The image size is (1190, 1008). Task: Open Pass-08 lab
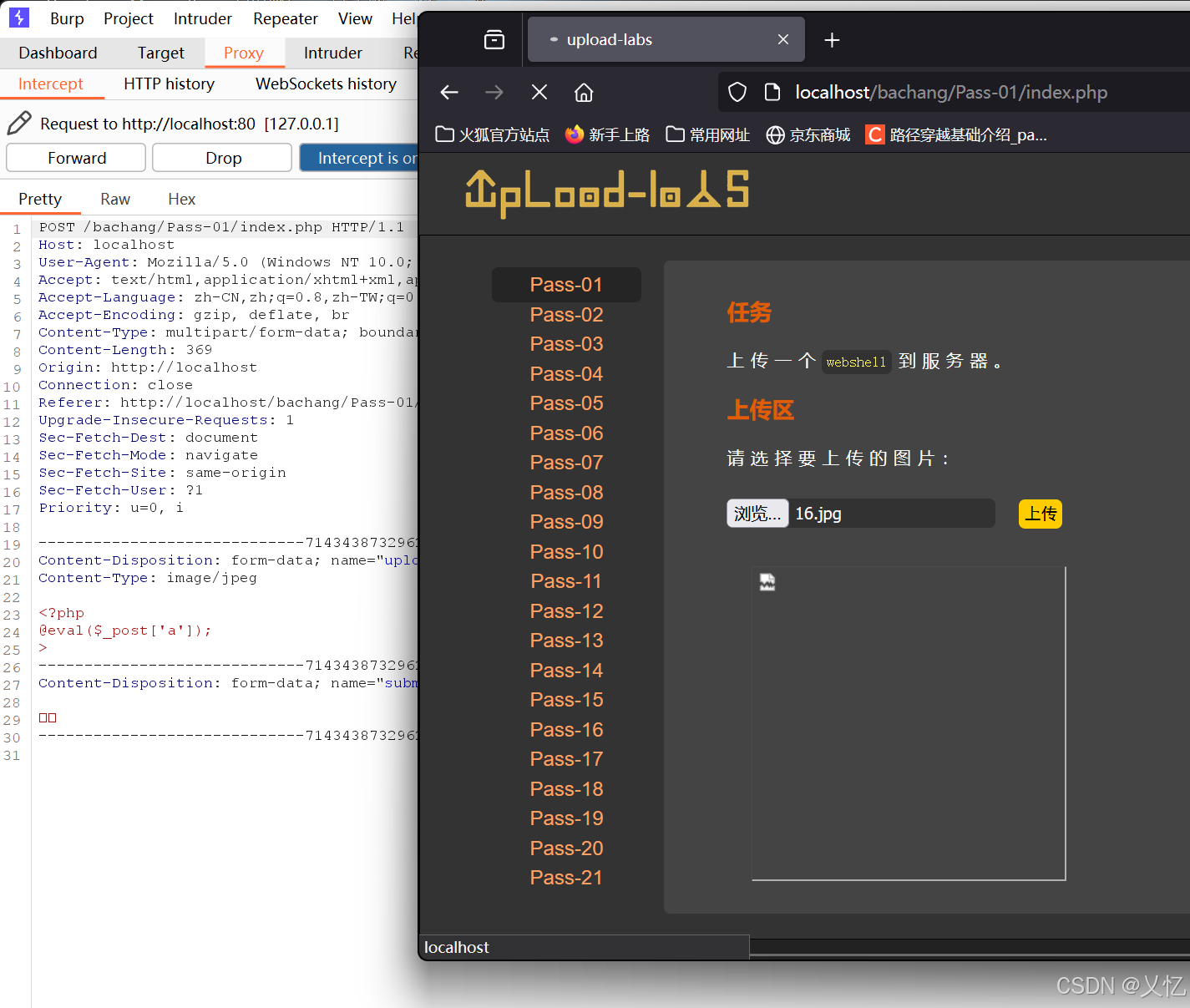coord(566,493)
